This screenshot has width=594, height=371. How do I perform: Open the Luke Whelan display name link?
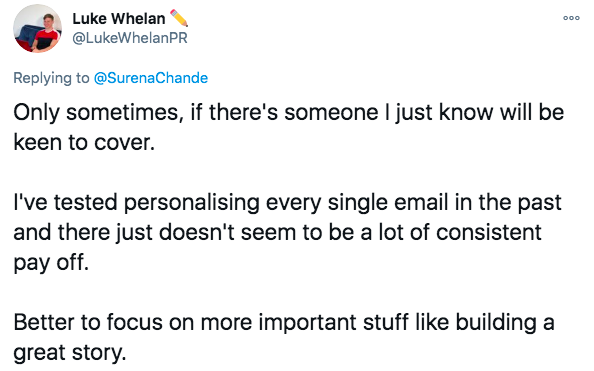(x=119, y=19)
